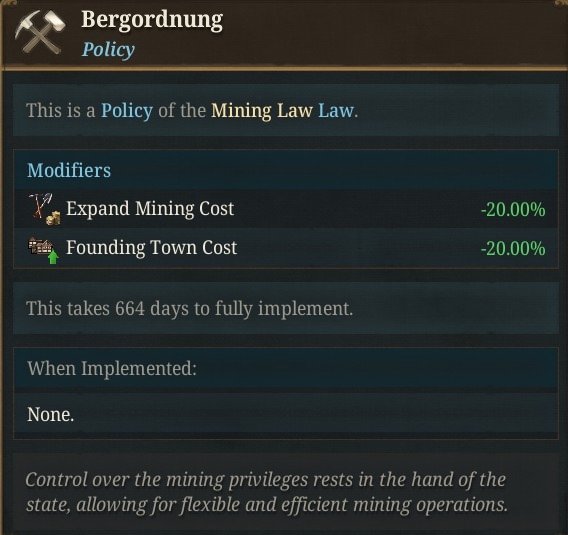This screenshot has width=568, height=535.
Task: Click the Expand Mining Cost icon
Action: tap(44, 209)
